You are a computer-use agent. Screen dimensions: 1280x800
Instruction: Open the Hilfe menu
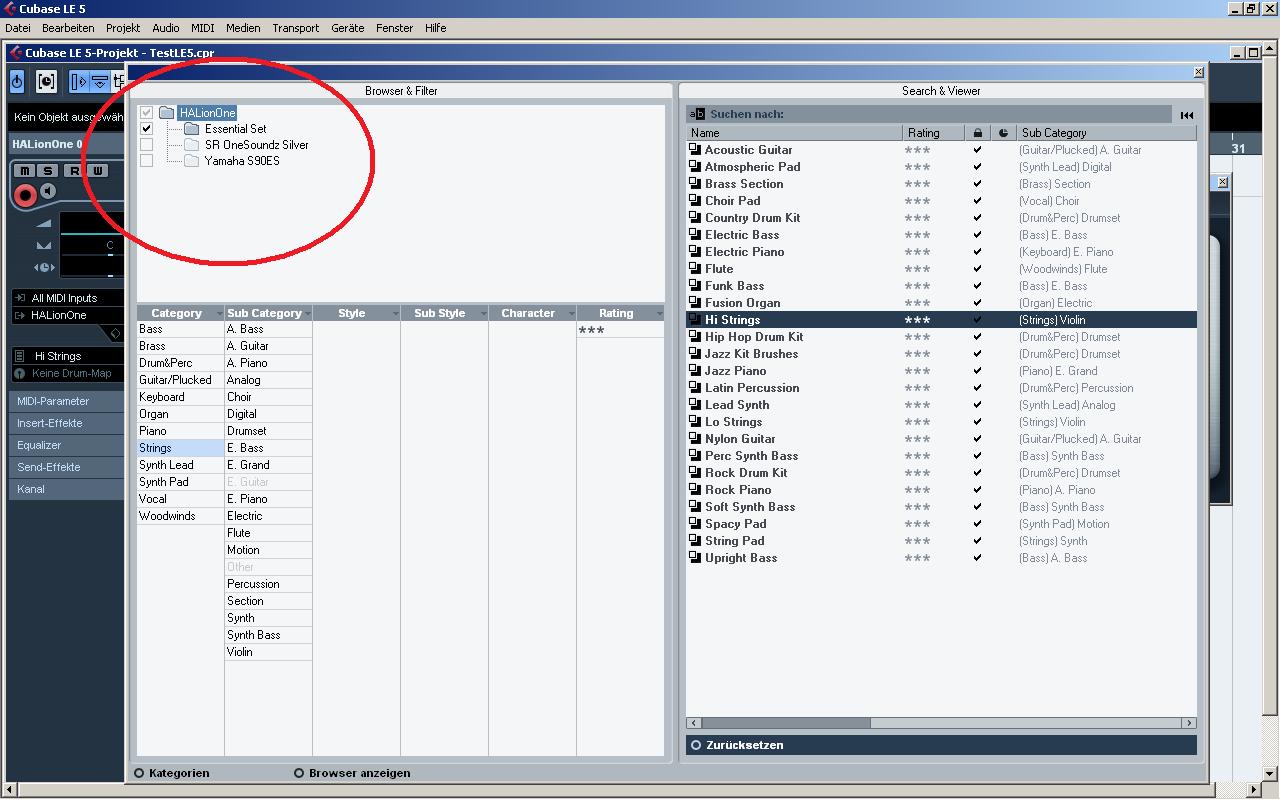pyautogui.click(x=435, y=28)
